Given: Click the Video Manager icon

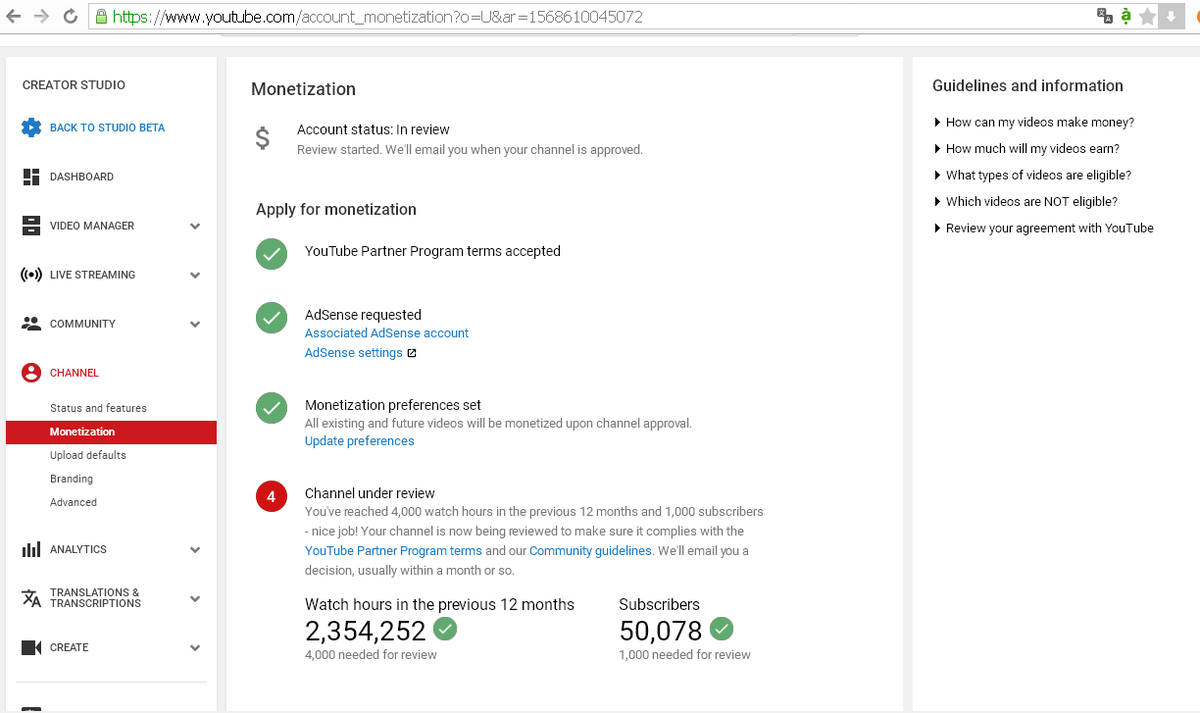Looking at the screenshot, I should click(31, 226).
